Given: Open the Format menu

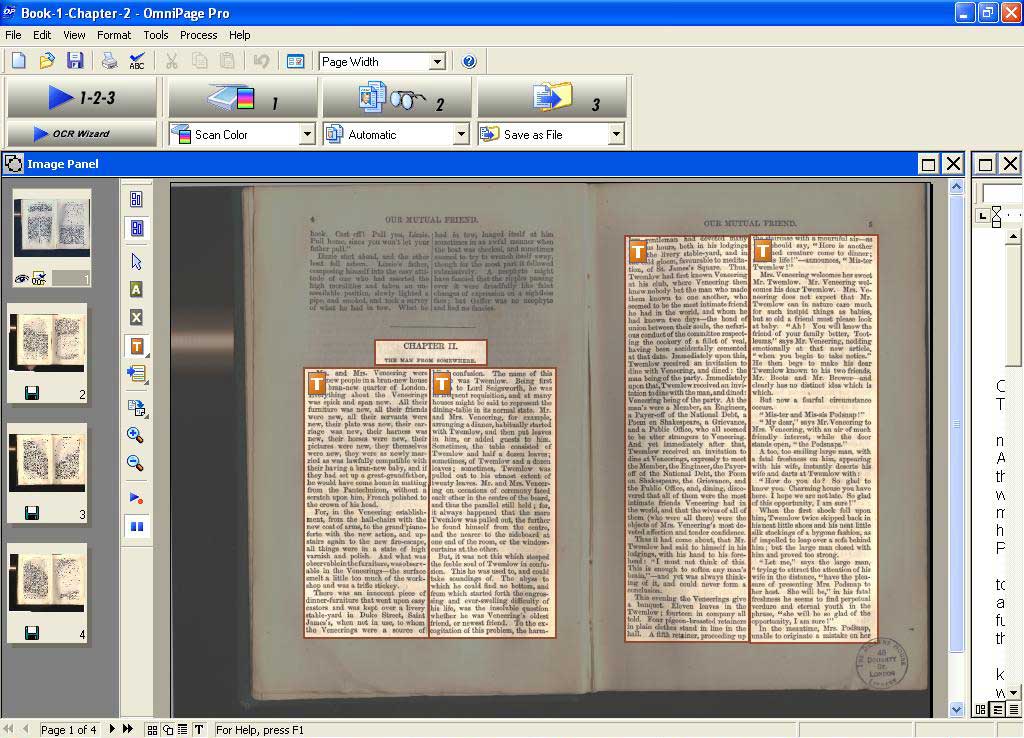Looking at the screenshot, I should coord(114,35).
